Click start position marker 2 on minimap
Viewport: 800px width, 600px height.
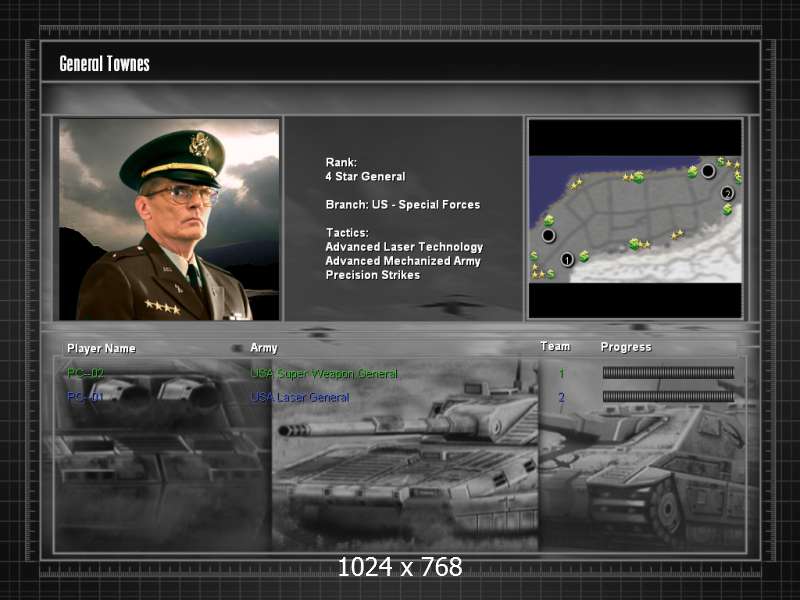pyautogui.click(x=727, y=193)
